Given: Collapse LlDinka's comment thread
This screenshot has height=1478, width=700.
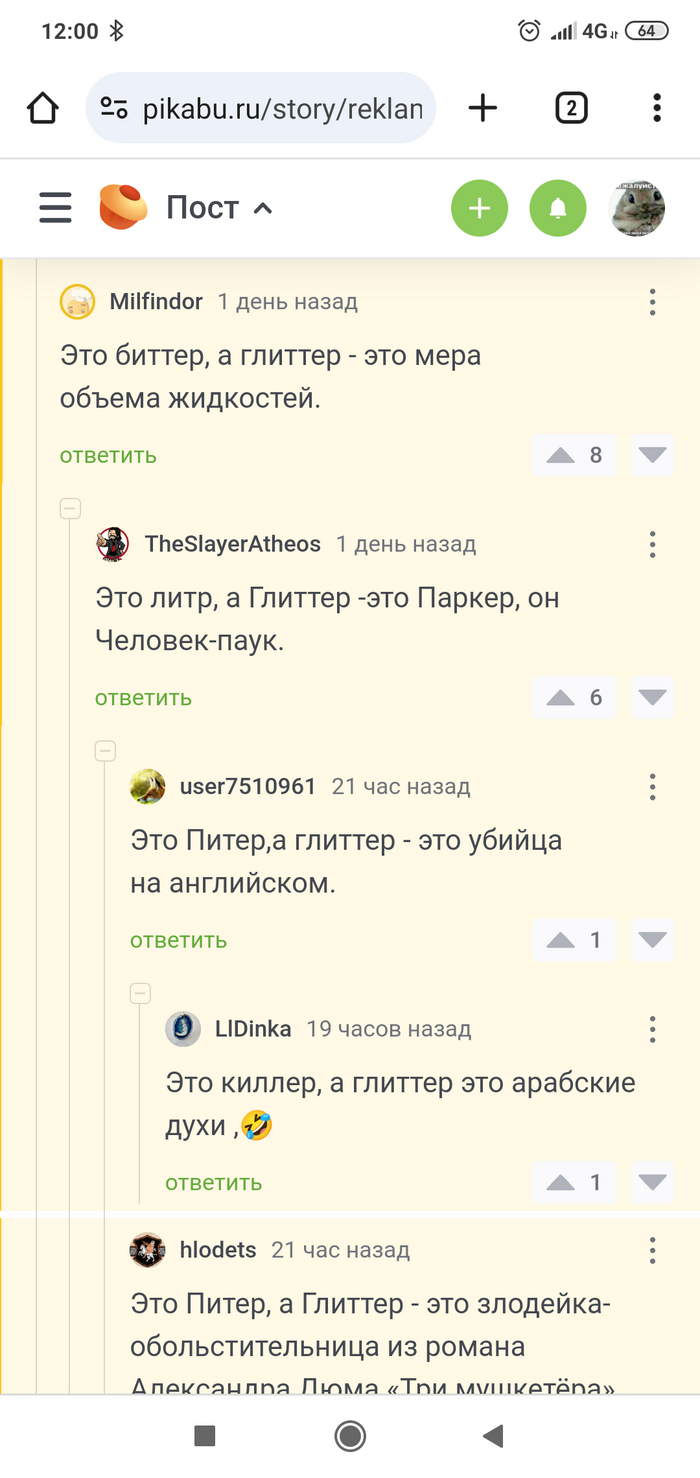Looking at the screenshot, I should (x=140, y=993).
